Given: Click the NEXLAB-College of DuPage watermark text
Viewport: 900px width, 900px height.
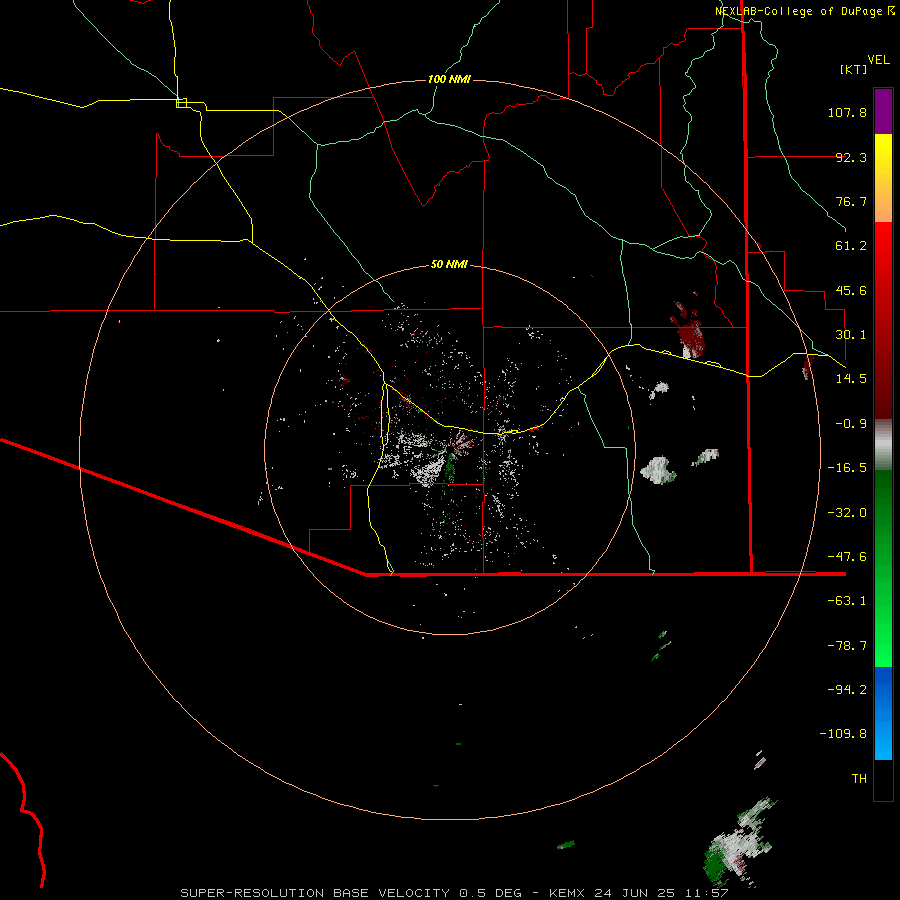Looking at the screenshot, I should 805,11.
